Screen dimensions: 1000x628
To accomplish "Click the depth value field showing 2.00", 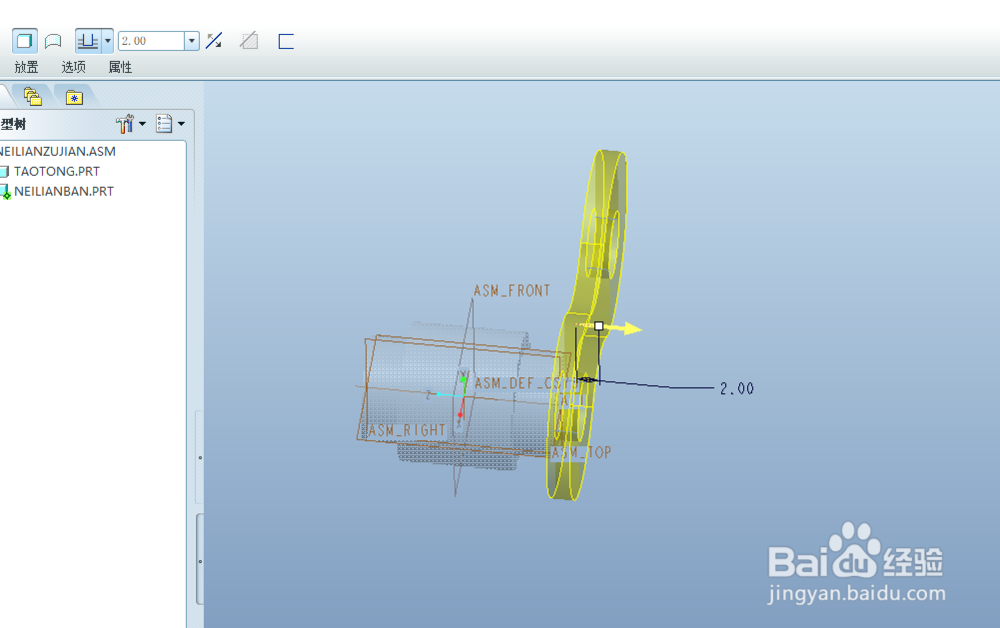I will [x=152, y=41].
